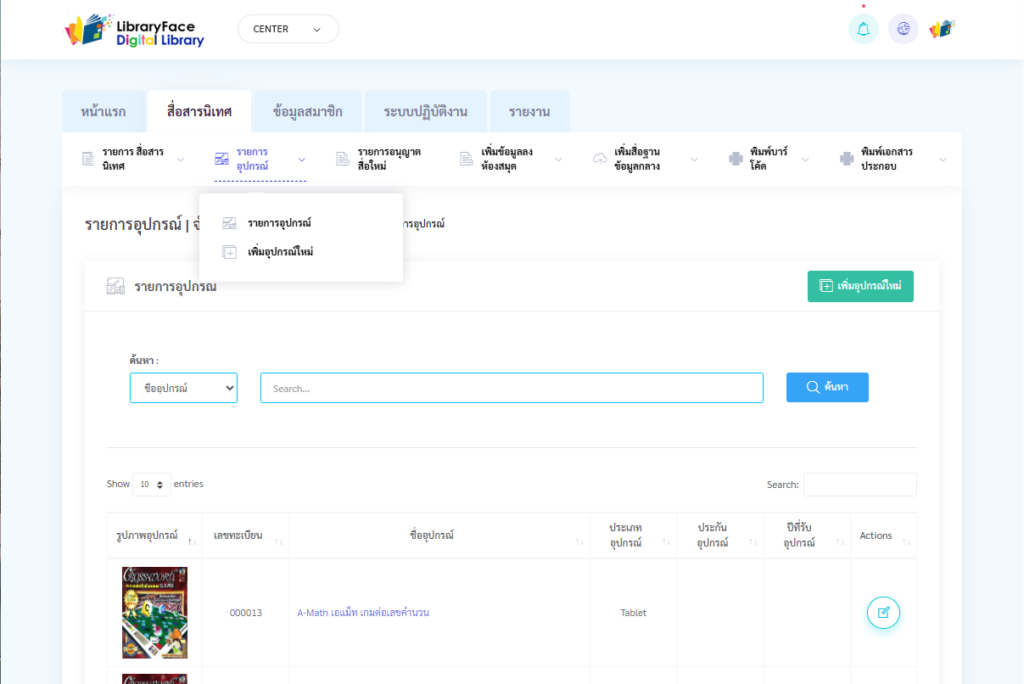Click the edit icon for A-Math row
This screenshot has height=684, width=1024.
883,612
